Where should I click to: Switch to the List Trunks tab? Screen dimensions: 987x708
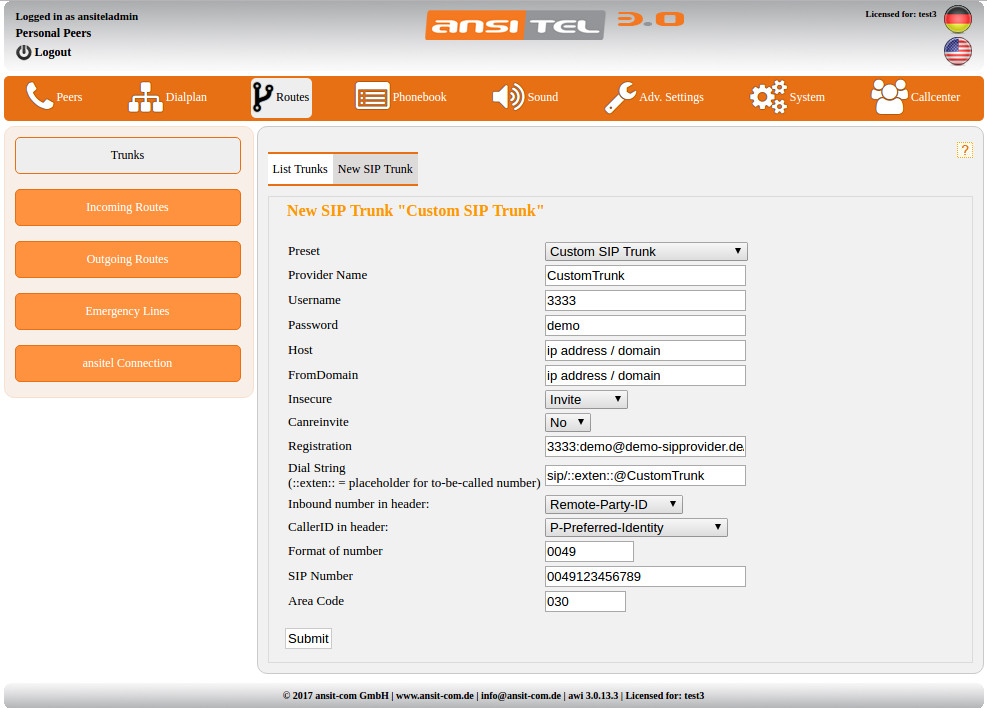point(300,169)
